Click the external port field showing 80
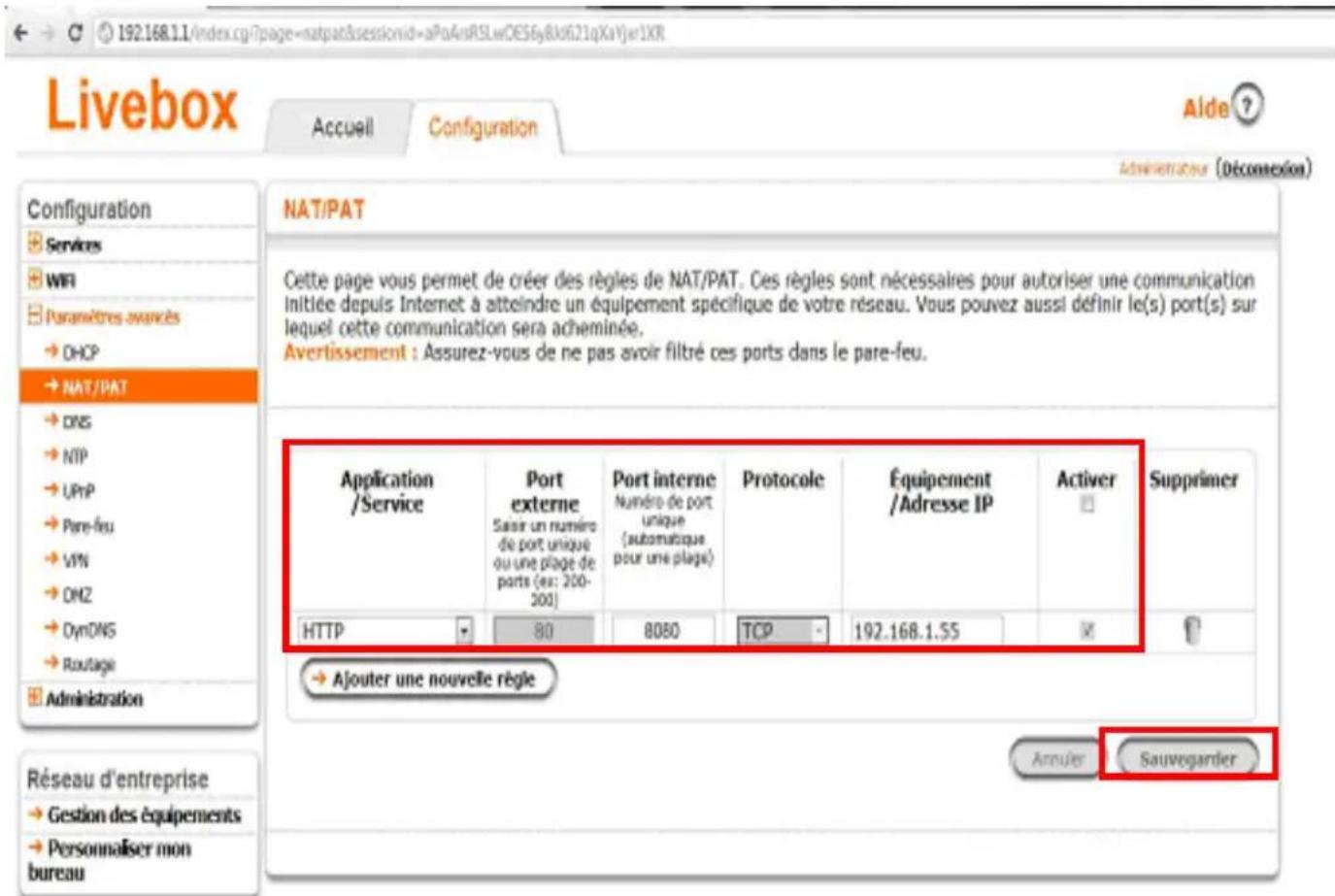The width and height of the screenshot is (1335, 896). (544, 631)
